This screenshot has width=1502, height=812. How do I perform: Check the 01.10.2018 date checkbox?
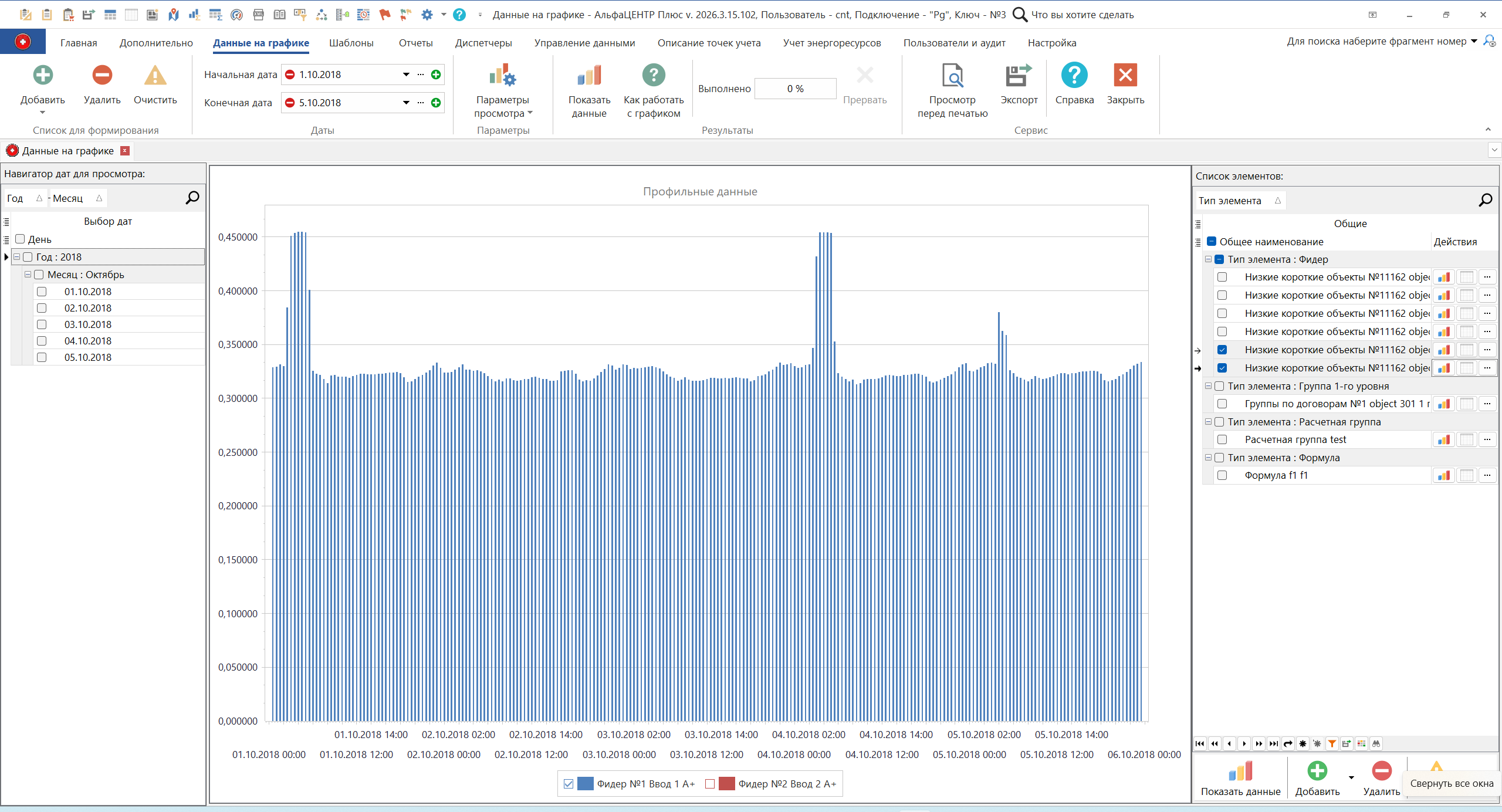pyautogui.click(x=42, y=291)
